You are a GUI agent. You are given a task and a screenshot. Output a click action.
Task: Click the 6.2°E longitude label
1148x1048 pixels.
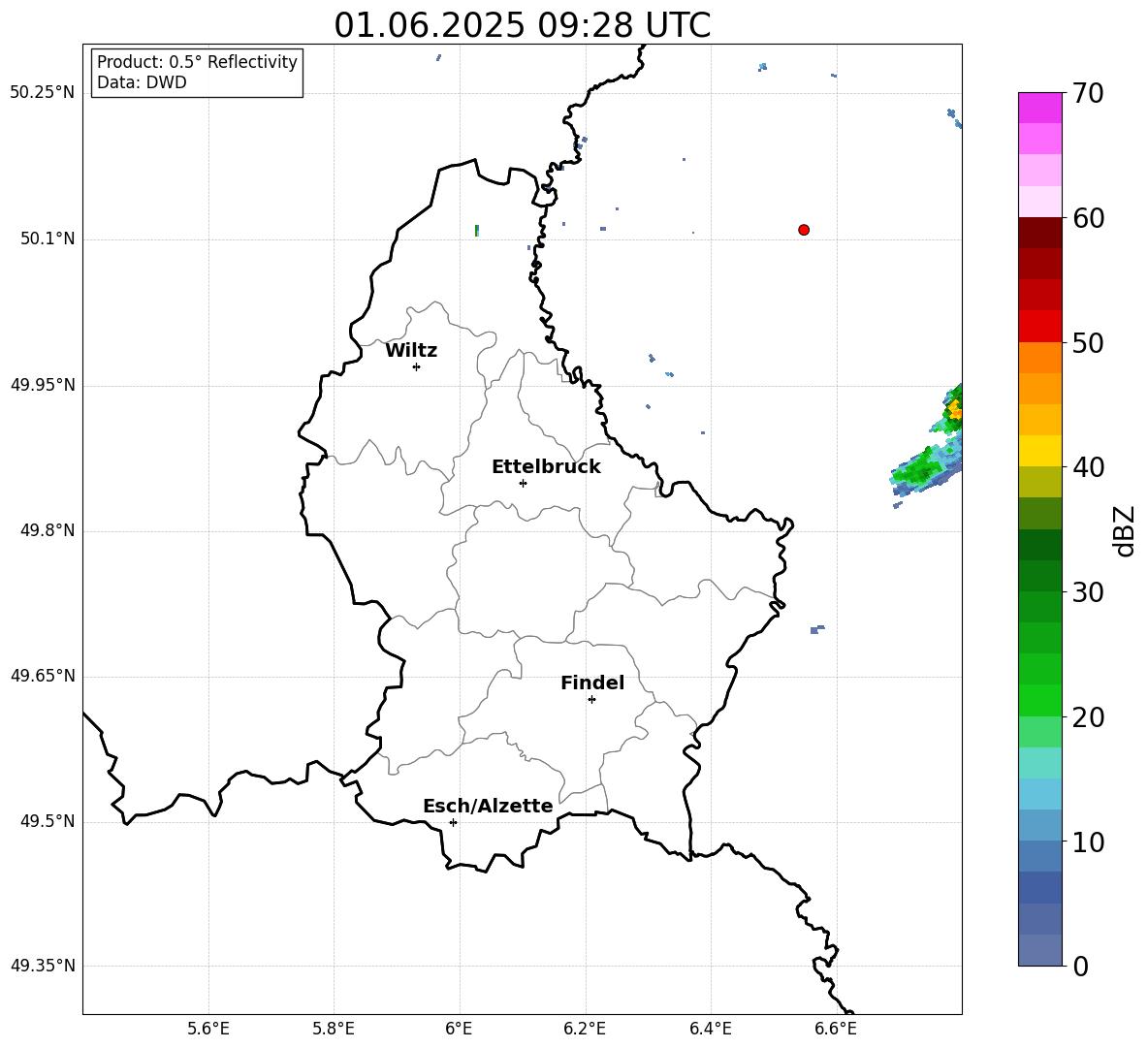585,1029
